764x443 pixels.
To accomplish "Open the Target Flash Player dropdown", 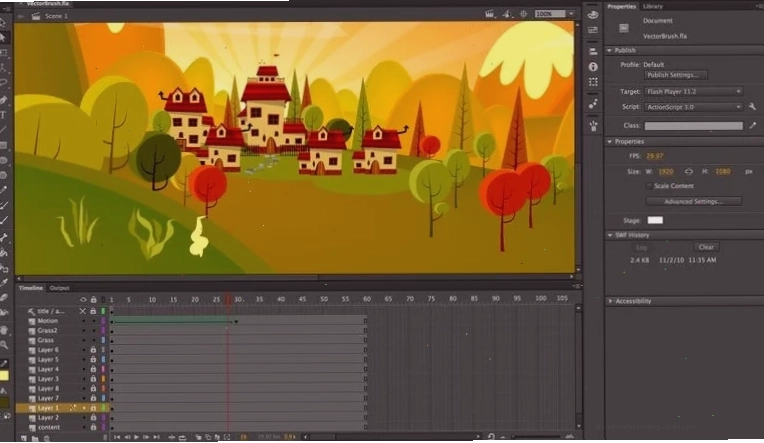I will pos(694,91).
